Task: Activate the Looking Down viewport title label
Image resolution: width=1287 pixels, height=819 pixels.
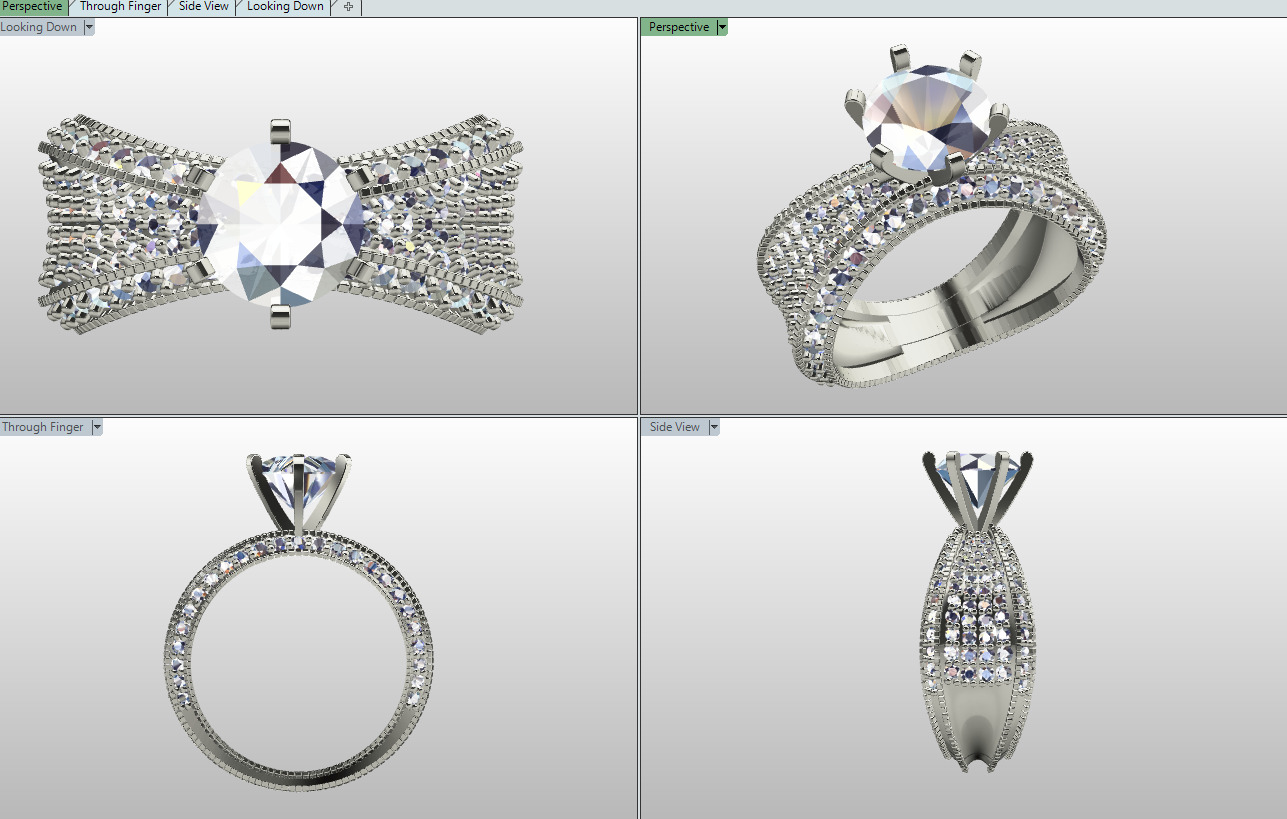Action: [40, 27]
